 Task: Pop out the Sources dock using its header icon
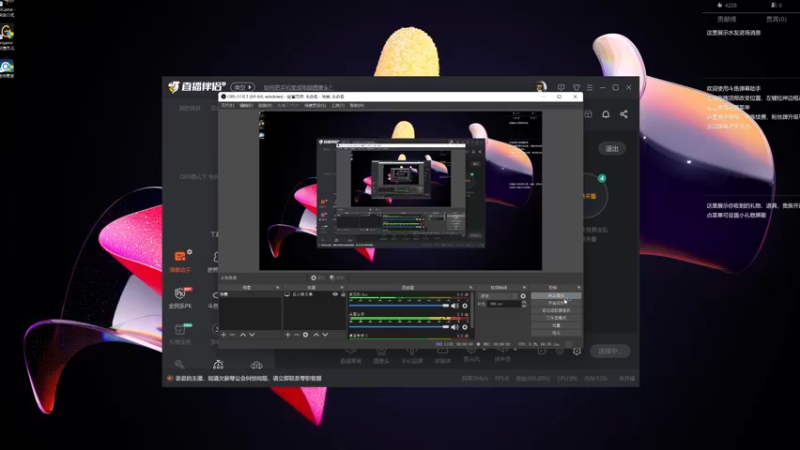click(x=342, y=288)
